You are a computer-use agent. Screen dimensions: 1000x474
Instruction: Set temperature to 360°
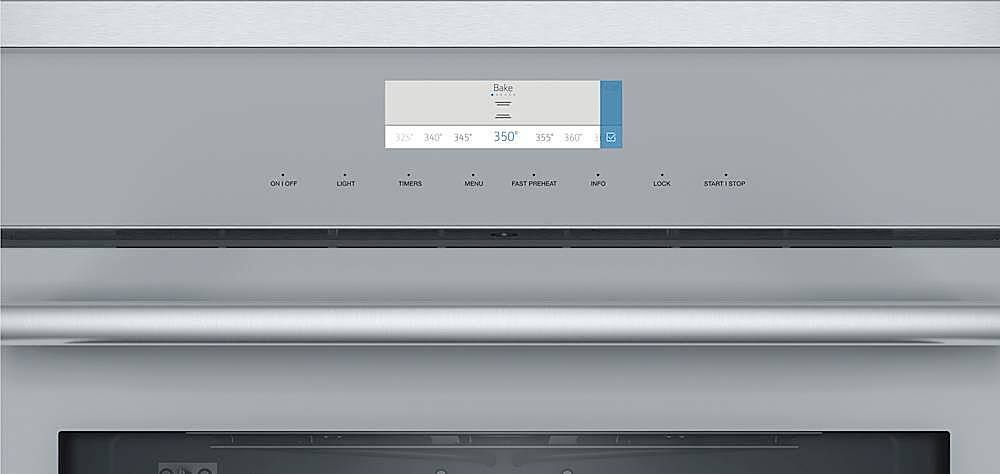(573, 137)
